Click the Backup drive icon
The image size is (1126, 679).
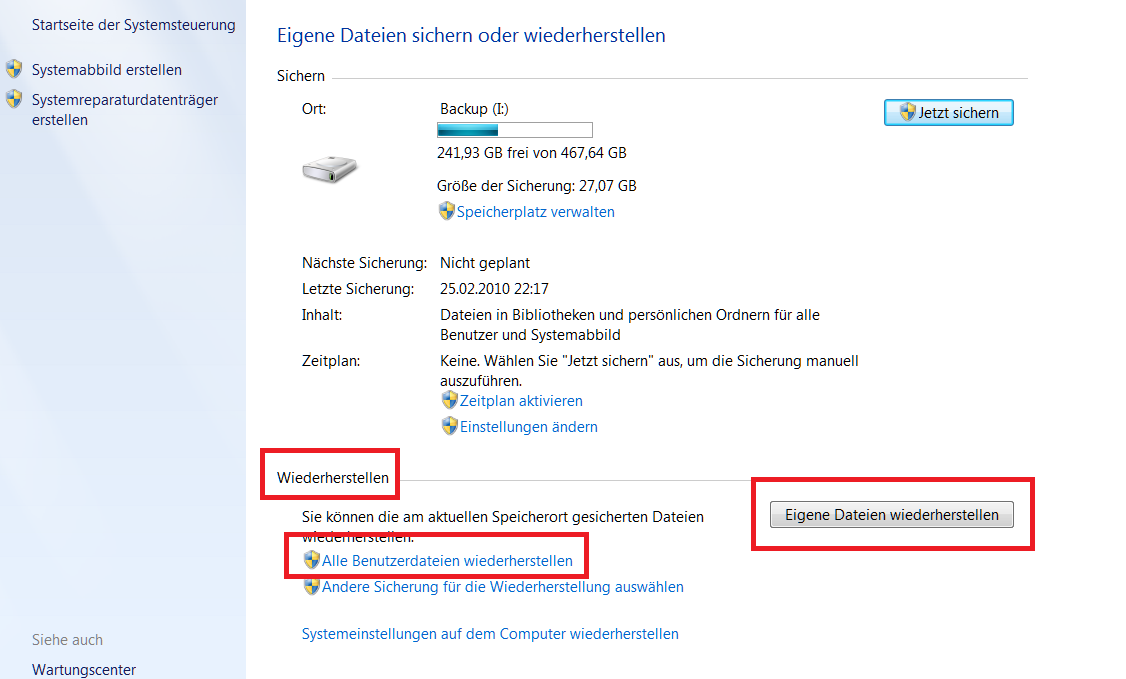pos(330,169)
